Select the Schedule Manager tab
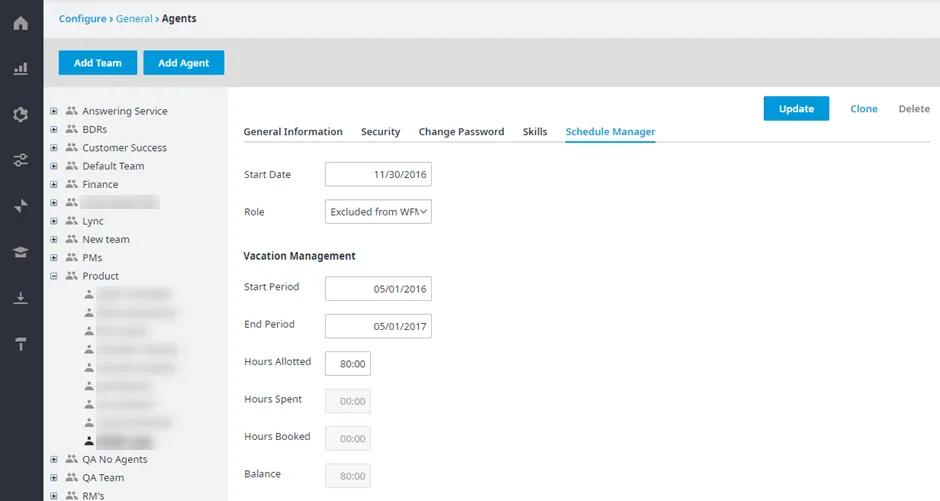 click(x=610, y=132)
